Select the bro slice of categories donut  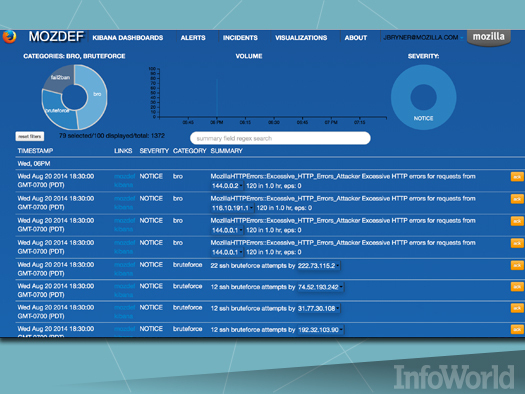[94, 95]
